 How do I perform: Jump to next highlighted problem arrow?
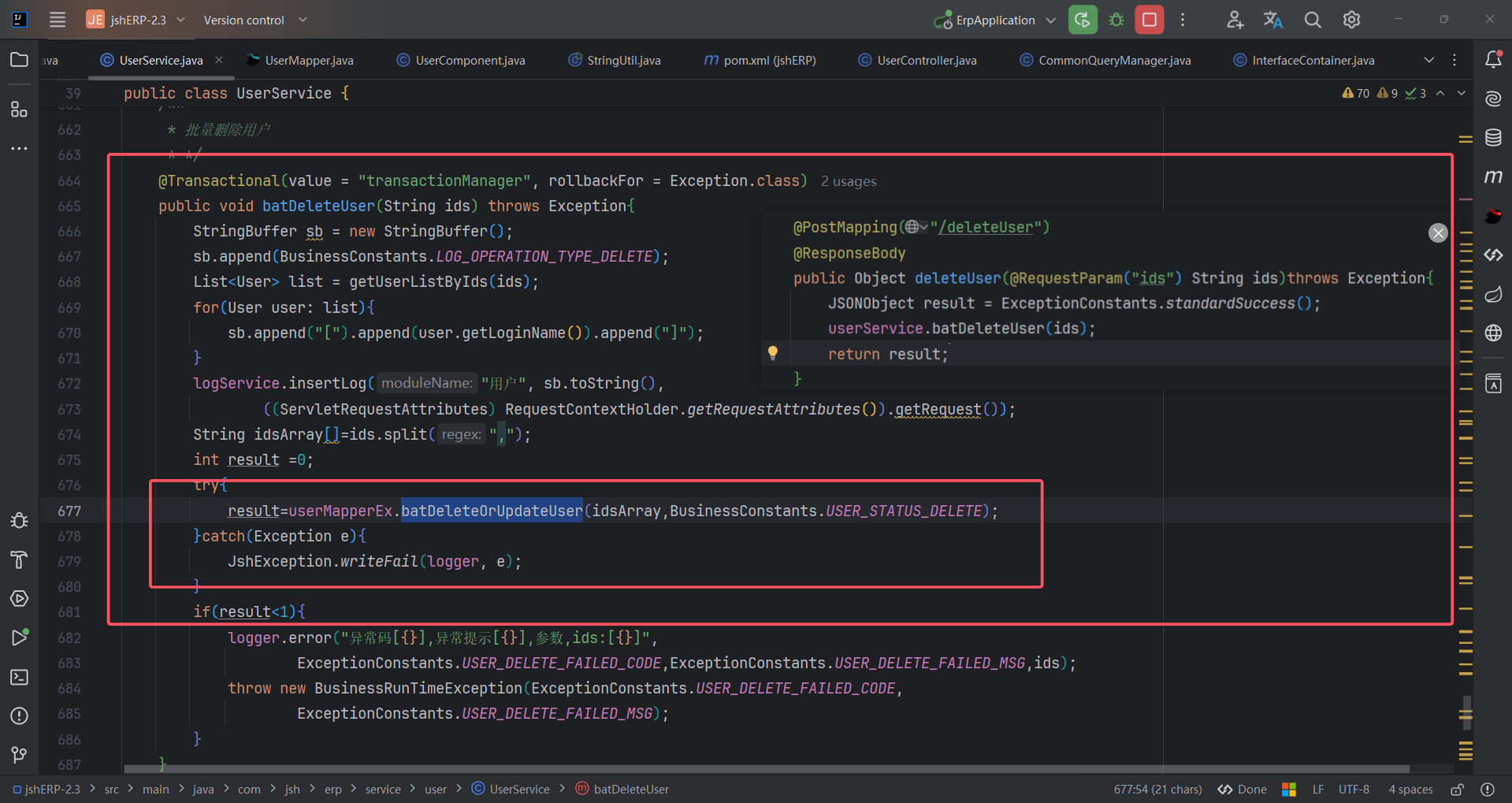click(1462, 93)
